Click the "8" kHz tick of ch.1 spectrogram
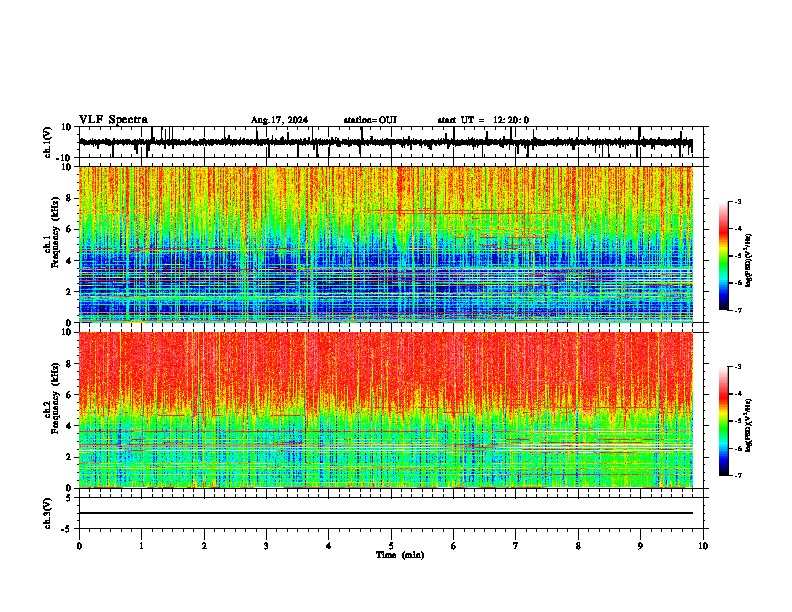Viewport: 792px width, 612px height. [x=69, y=198]
